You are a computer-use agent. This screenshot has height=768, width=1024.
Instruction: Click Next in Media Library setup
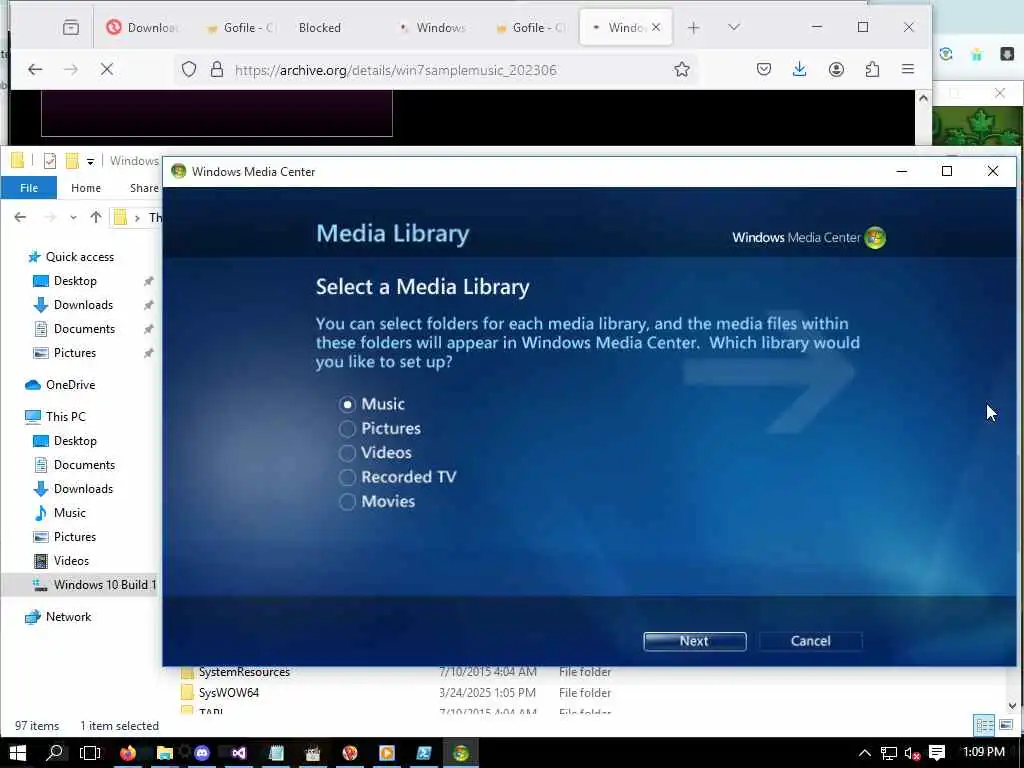pyautogui.click(x=694, y=641)
